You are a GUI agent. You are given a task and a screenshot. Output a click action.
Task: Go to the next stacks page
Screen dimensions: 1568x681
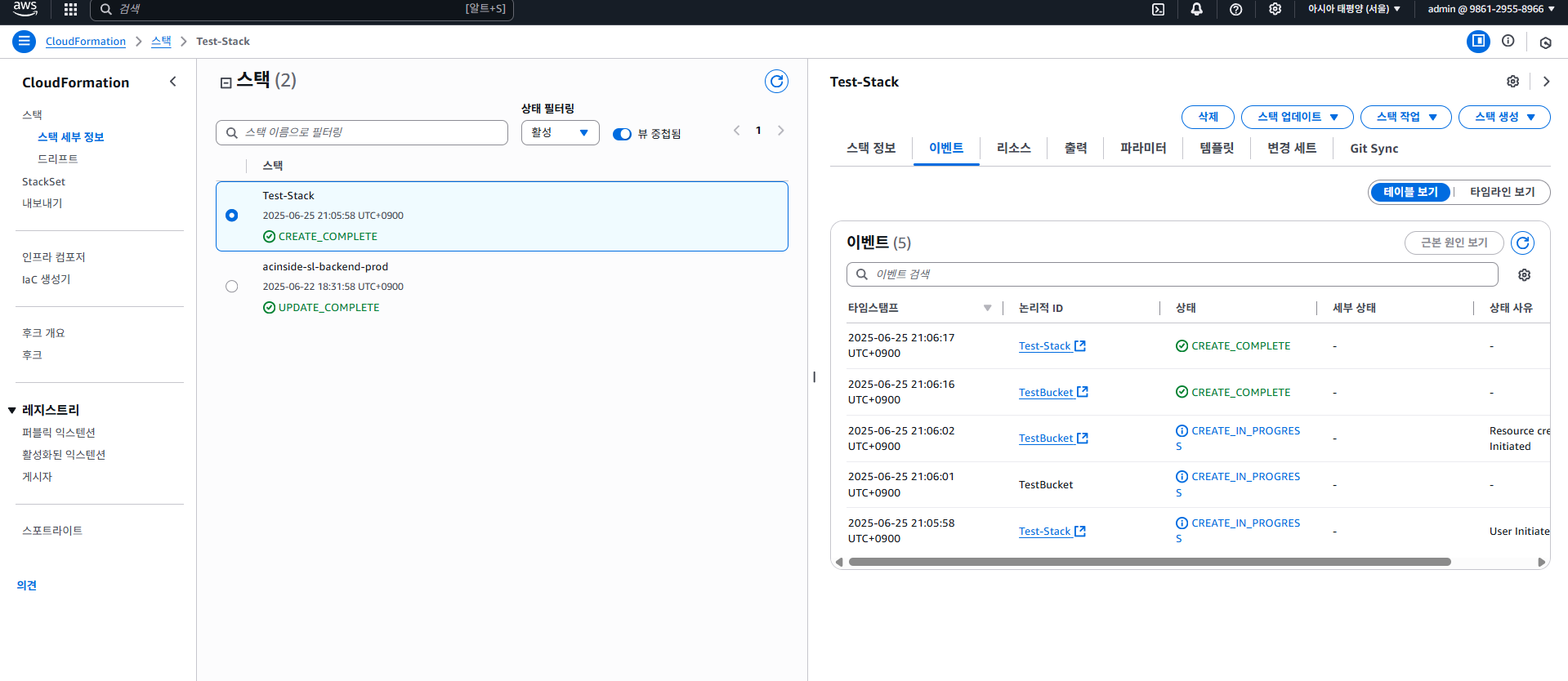coord(780,131)
